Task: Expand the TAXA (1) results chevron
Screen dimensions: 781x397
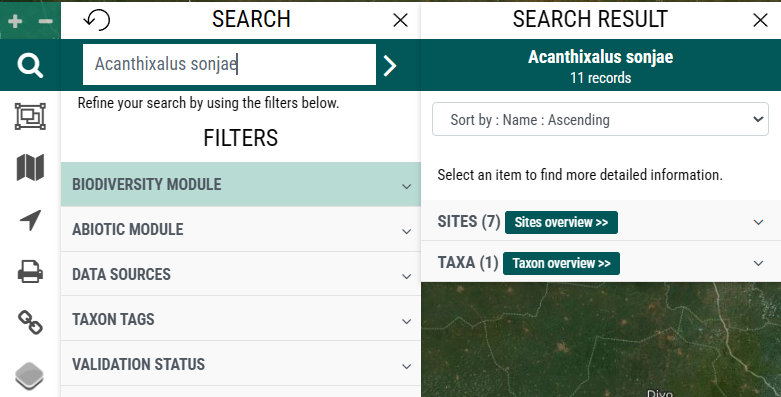Action: [758, 263]
